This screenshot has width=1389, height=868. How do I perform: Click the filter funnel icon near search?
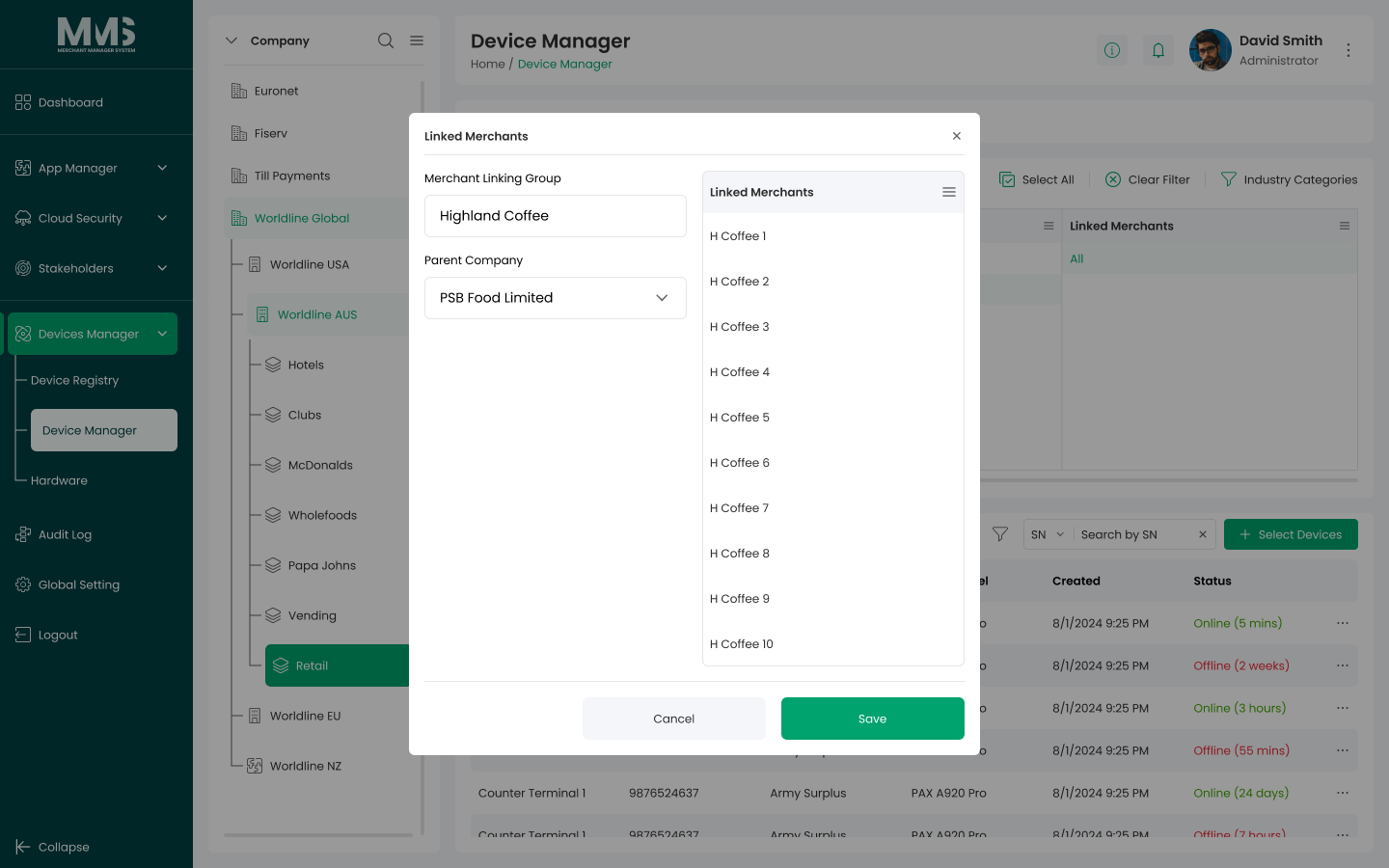click(x=1000, y=534)
